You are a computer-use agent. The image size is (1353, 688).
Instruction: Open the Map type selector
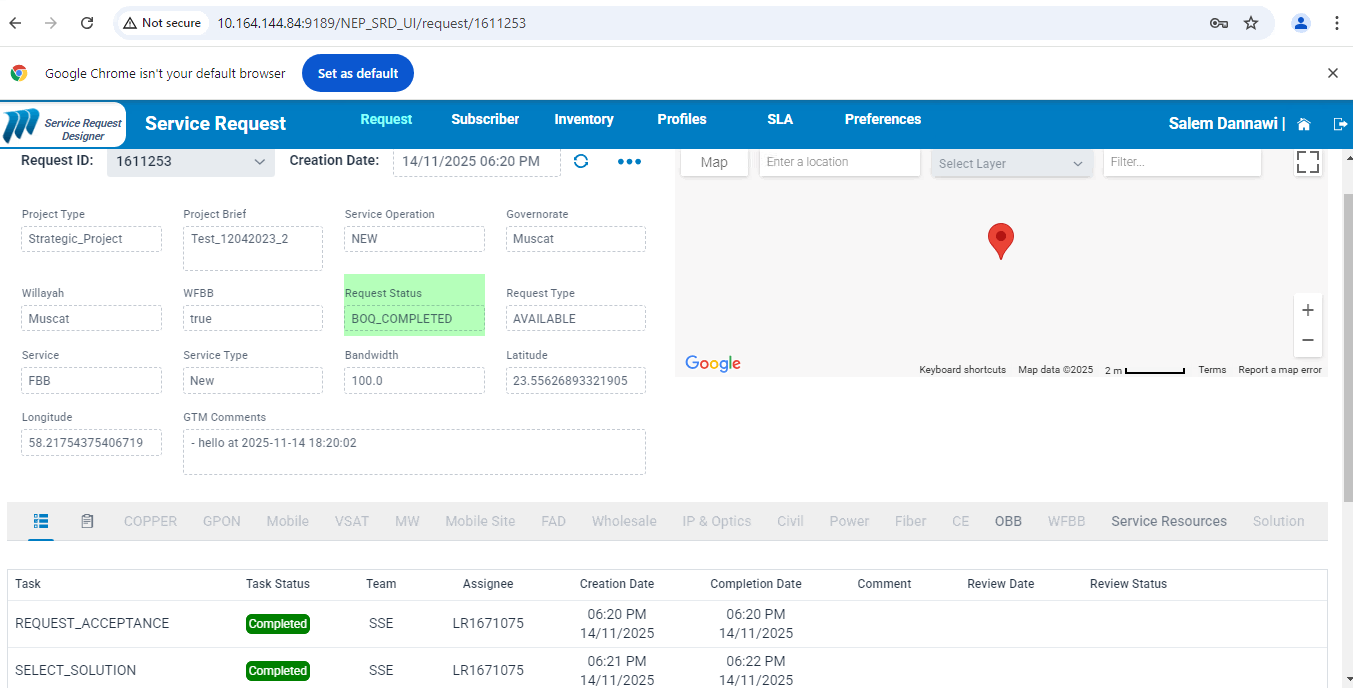point(714,162)
